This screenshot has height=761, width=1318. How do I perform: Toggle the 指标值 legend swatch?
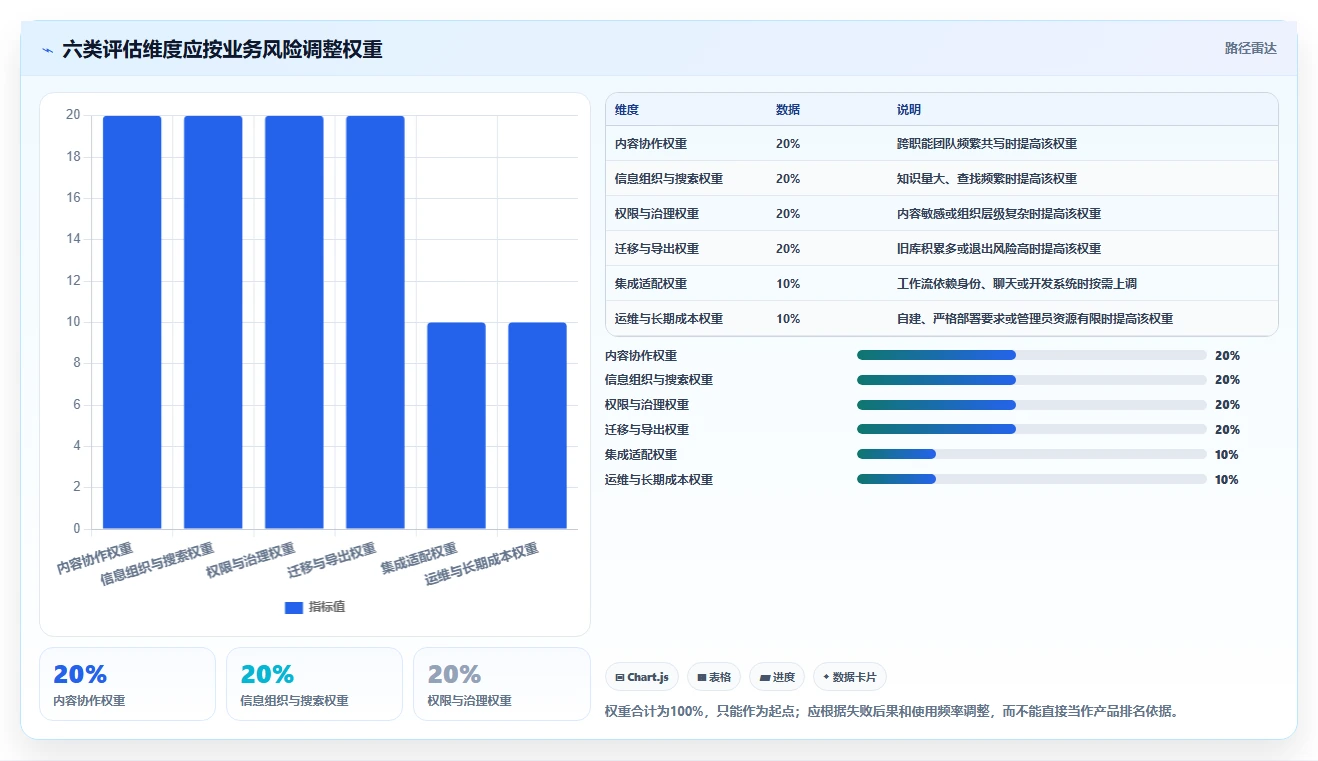[293, 607]
